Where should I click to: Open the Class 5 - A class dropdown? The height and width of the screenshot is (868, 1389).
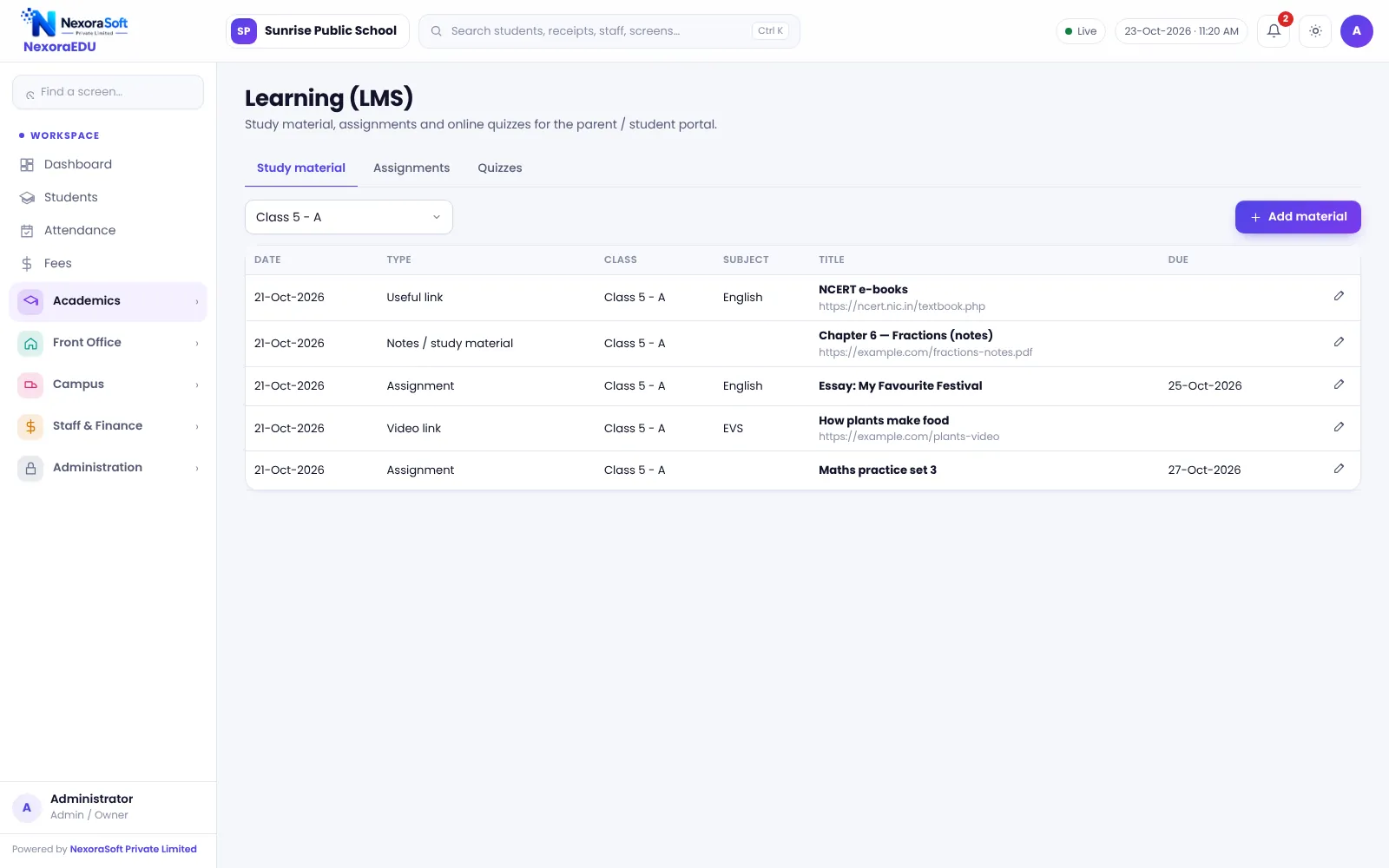pyautogui.click(x=349, y=217)
